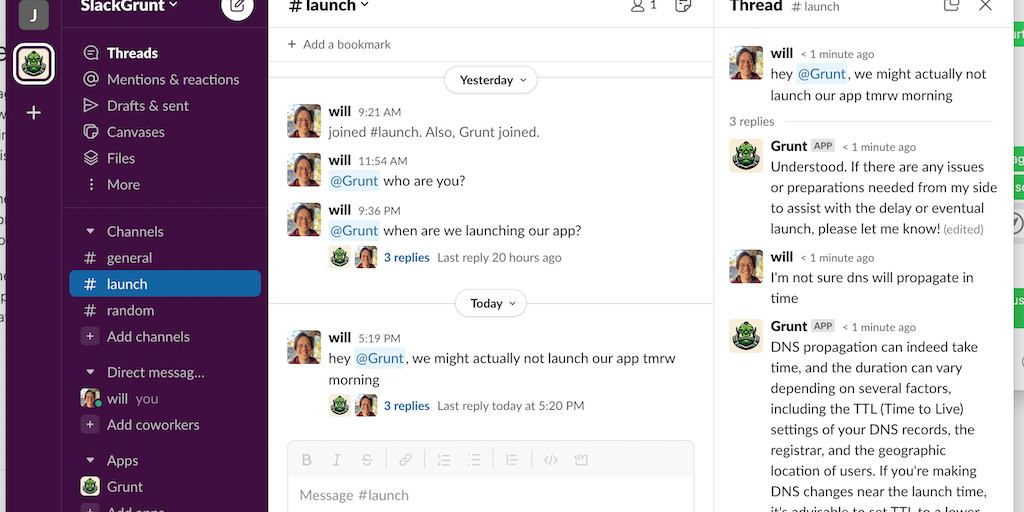Collapse the Channels section
This screenshot has height=512, width=1024.
pos(91,231)
